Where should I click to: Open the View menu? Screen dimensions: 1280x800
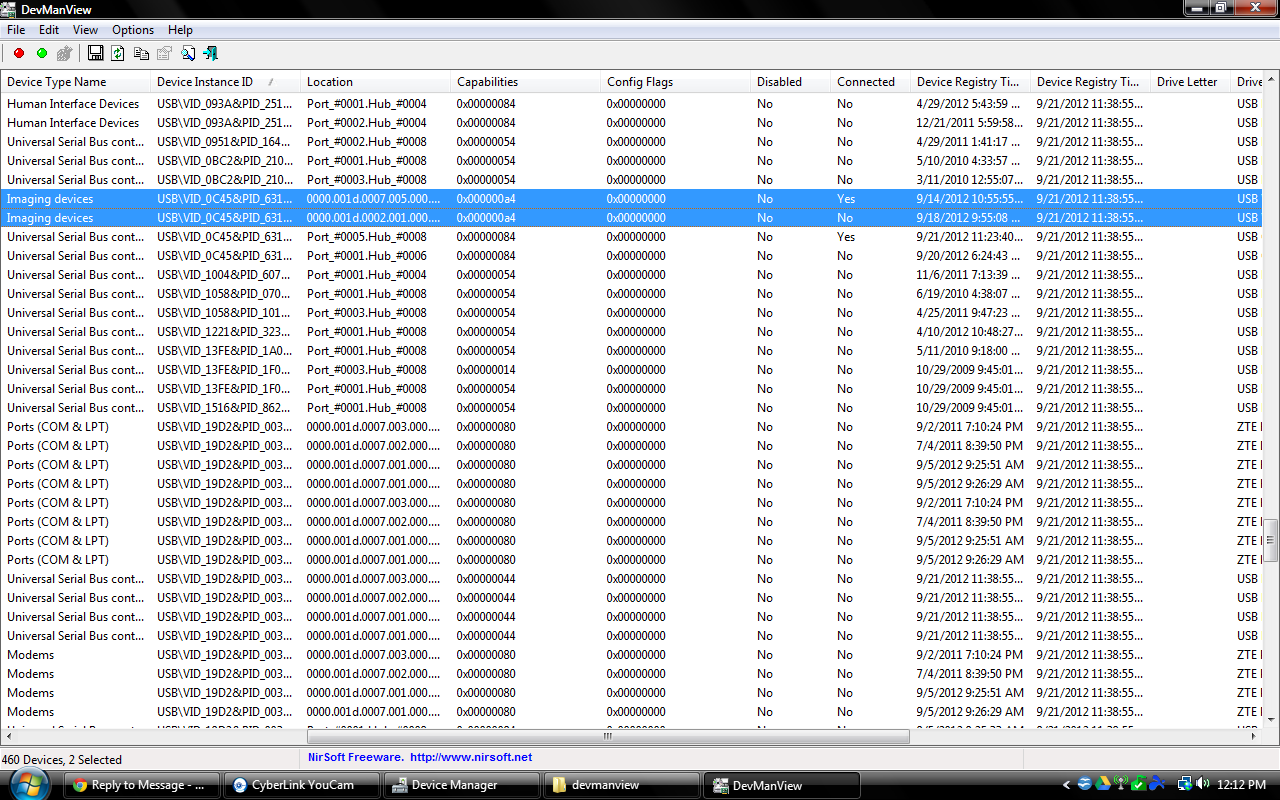(85, 30)
